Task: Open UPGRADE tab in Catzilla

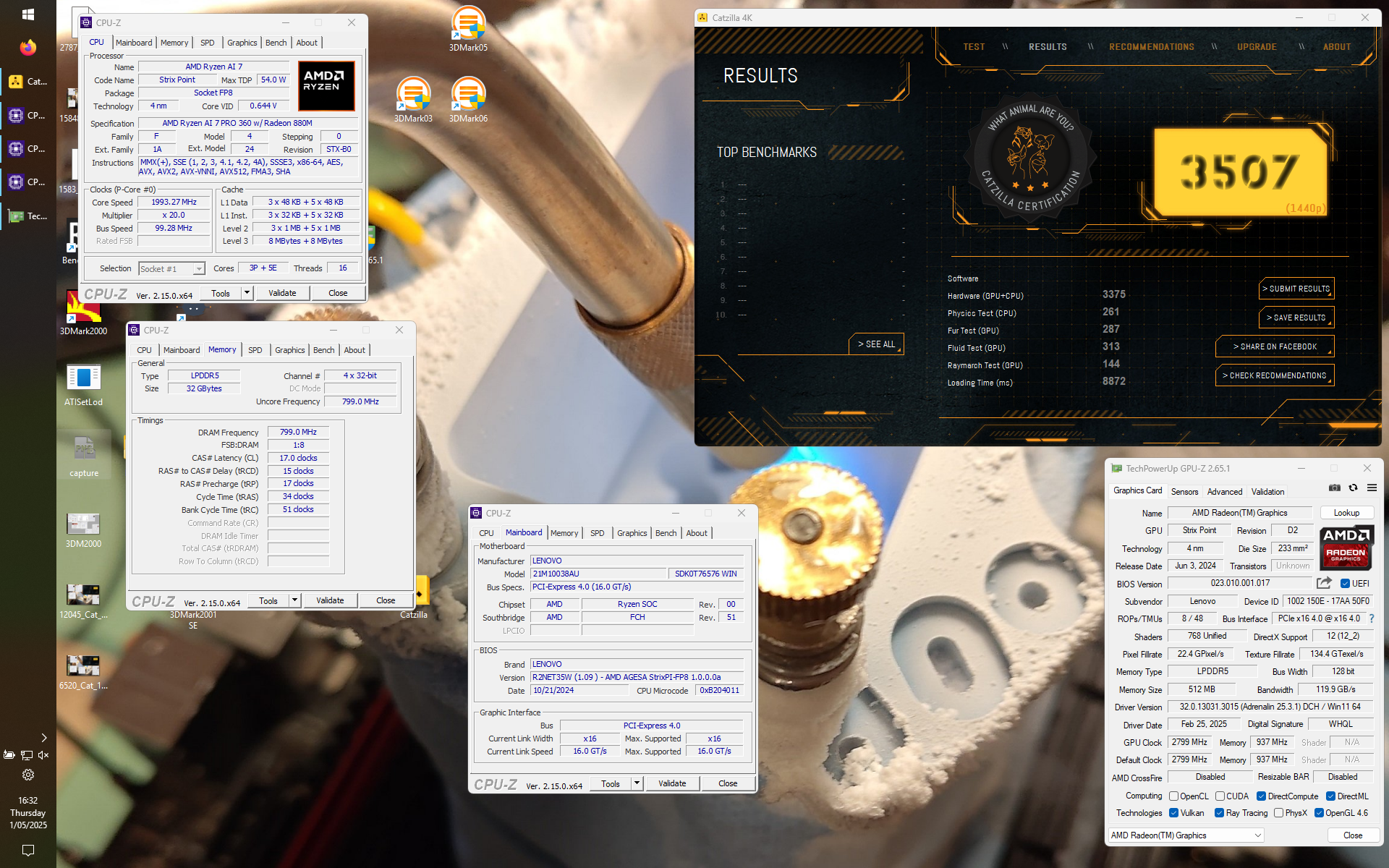Action: 1257,47
